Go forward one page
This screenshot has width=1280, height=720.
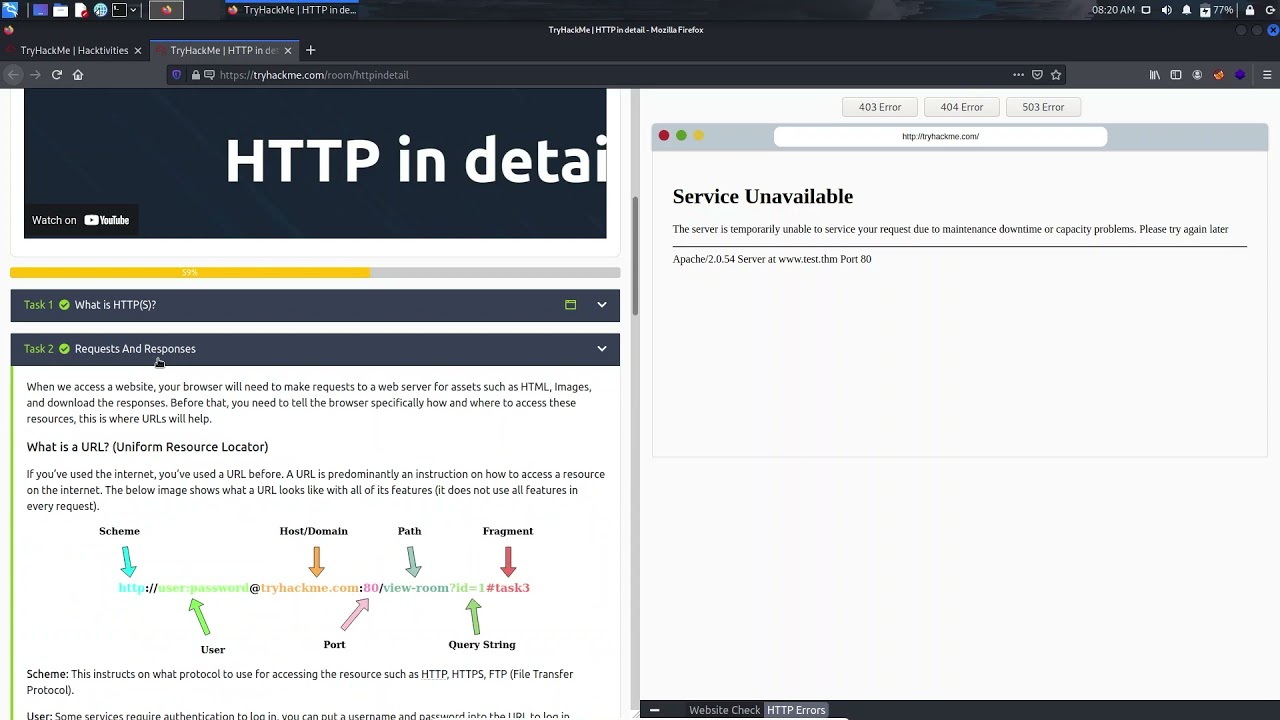tap(35, 75)
